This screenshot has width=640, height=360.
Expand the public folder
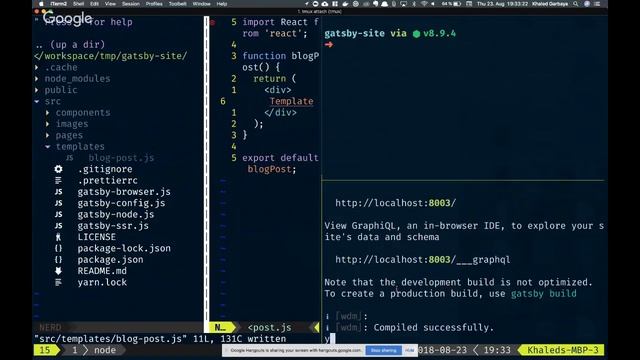[x=37, y=90]
